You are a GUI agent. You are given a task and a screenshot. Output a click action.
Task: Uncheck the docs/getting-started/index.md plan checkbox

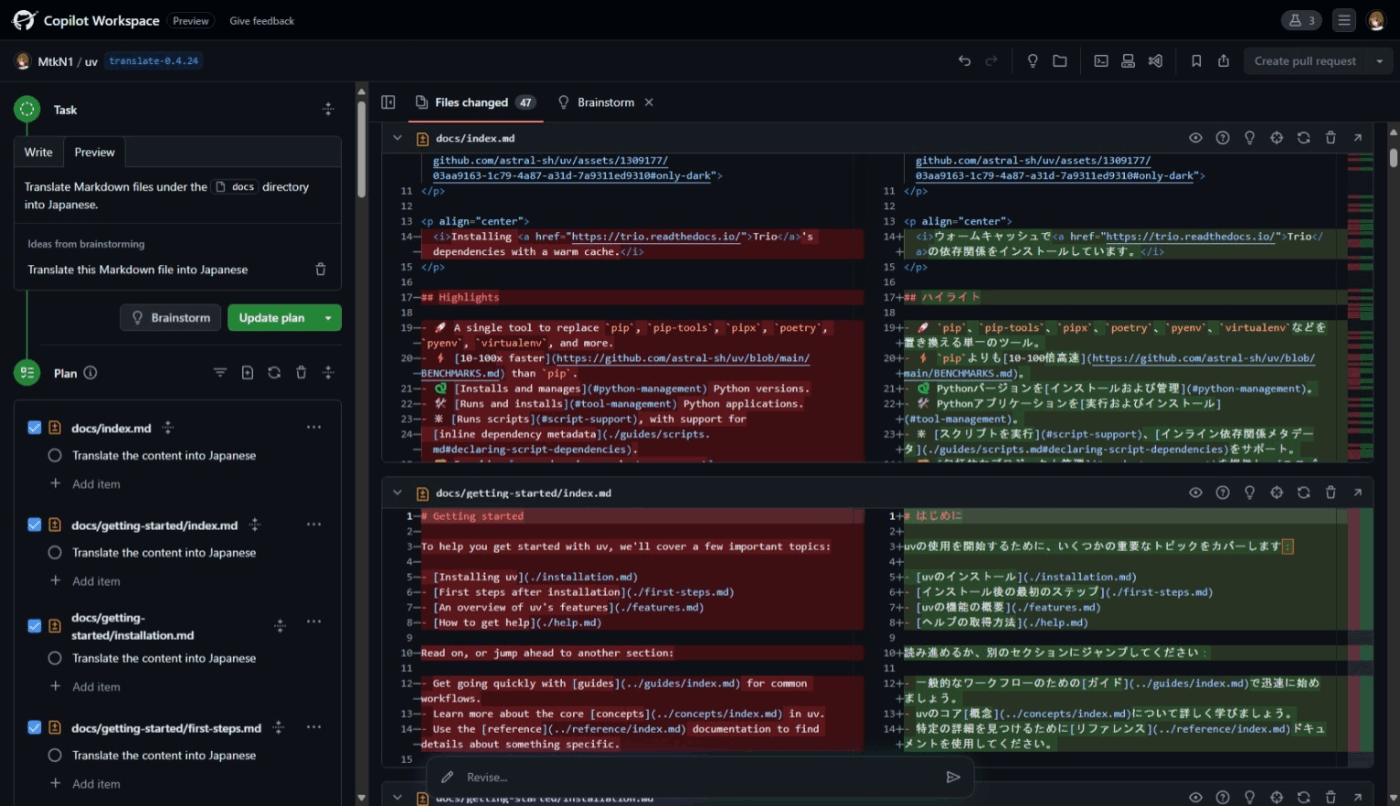click(x=34, y=525)
